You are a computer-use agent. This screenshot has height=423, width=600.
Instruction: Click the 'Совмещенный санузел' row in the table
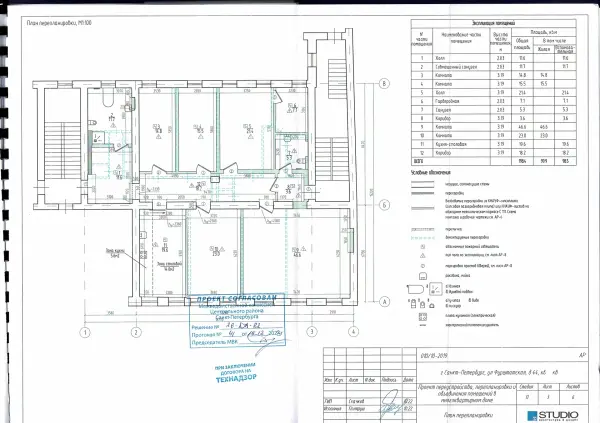coord(494,67)
